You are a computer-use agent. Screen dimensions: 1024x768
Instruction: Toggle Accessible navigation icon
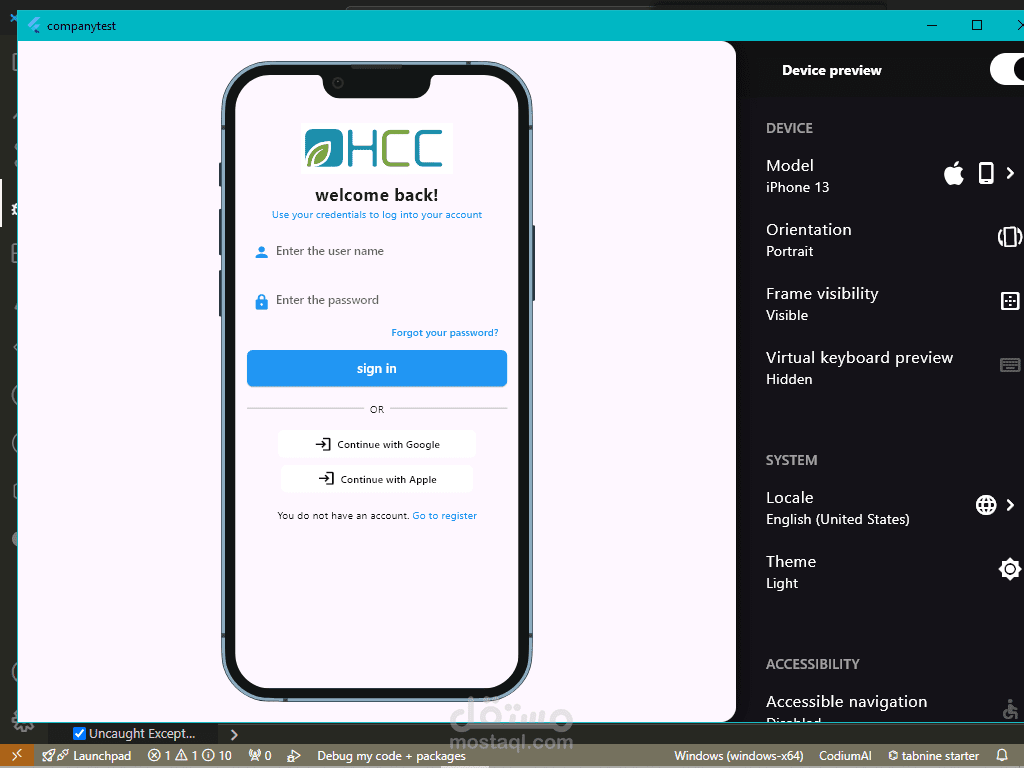point(1010,709)
